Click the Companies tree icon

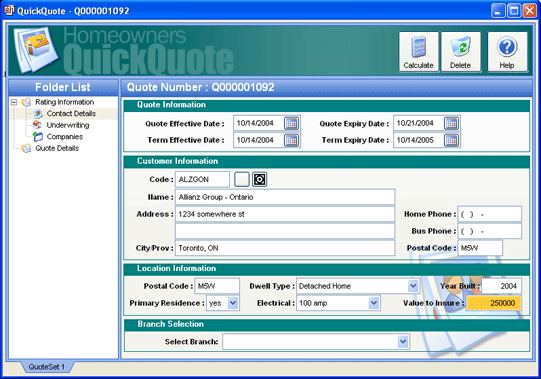point(38,137)
